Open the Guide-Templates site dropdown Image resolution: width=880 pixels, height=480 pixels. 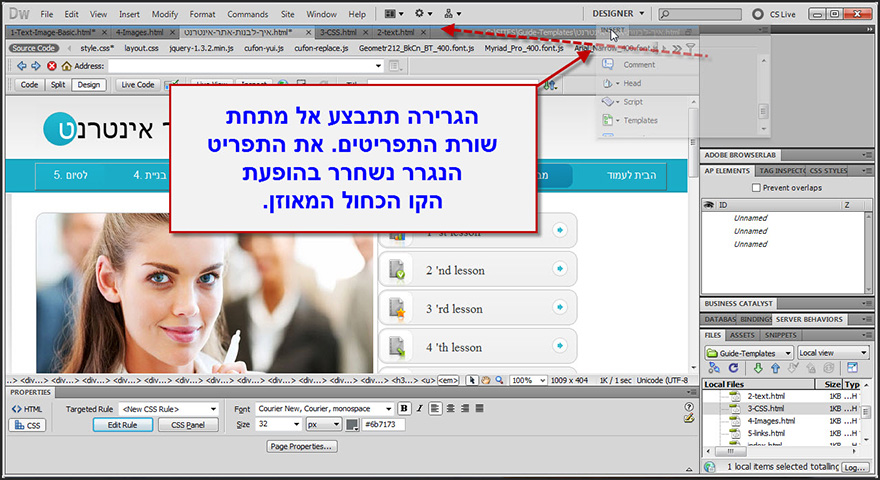pos(749,353)
